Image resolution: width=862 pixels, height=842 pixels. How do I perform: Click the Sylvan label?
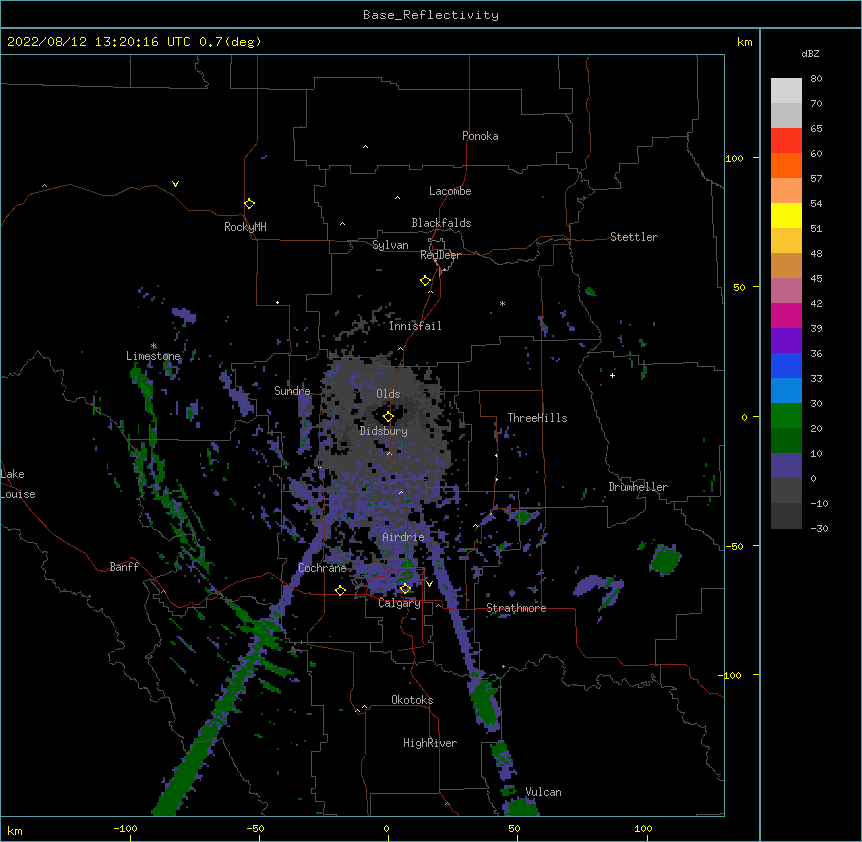(390, 245)
